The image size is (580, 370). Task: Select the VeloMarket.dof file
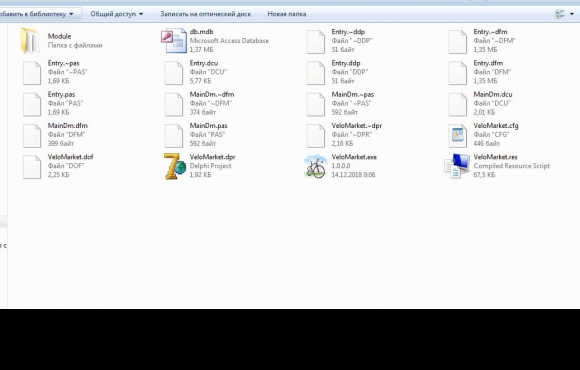(58, 166)
